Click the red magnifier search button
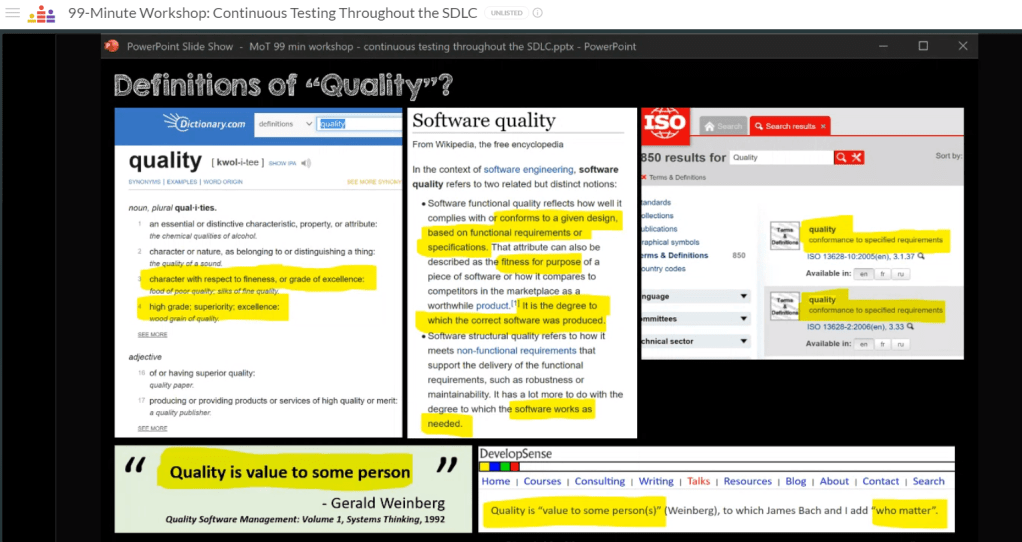Image resolution: width=1022 pixels, height=542 pixels. pyautogui.click(x=841, y=158)
